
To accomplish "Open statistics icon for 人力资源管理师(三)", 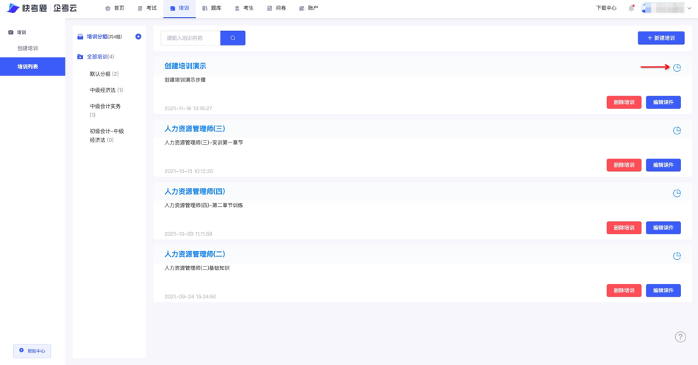I will pyautogui.click(x=677, y=130).
